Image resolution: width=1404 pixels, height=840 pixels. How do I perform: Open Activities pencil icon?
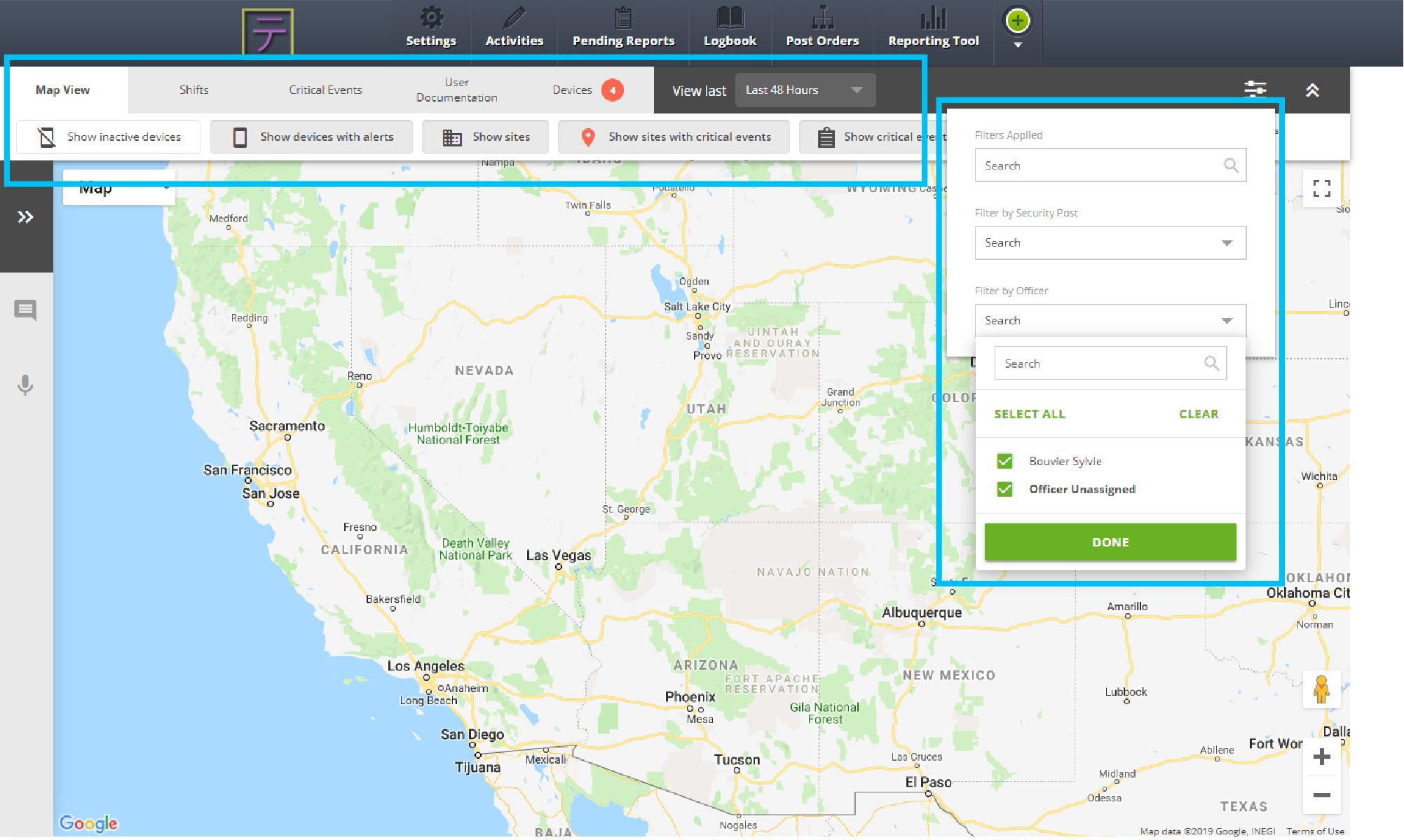514,17
